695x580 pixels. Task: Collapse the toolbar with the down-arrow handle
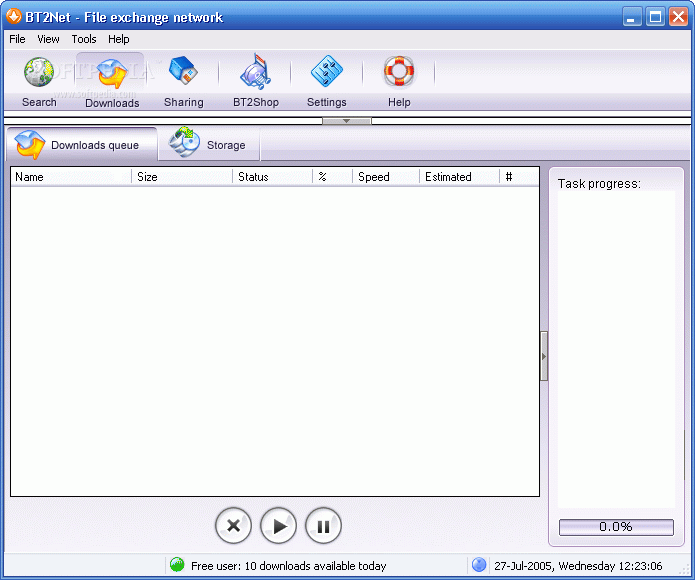(x=347, y=121)
